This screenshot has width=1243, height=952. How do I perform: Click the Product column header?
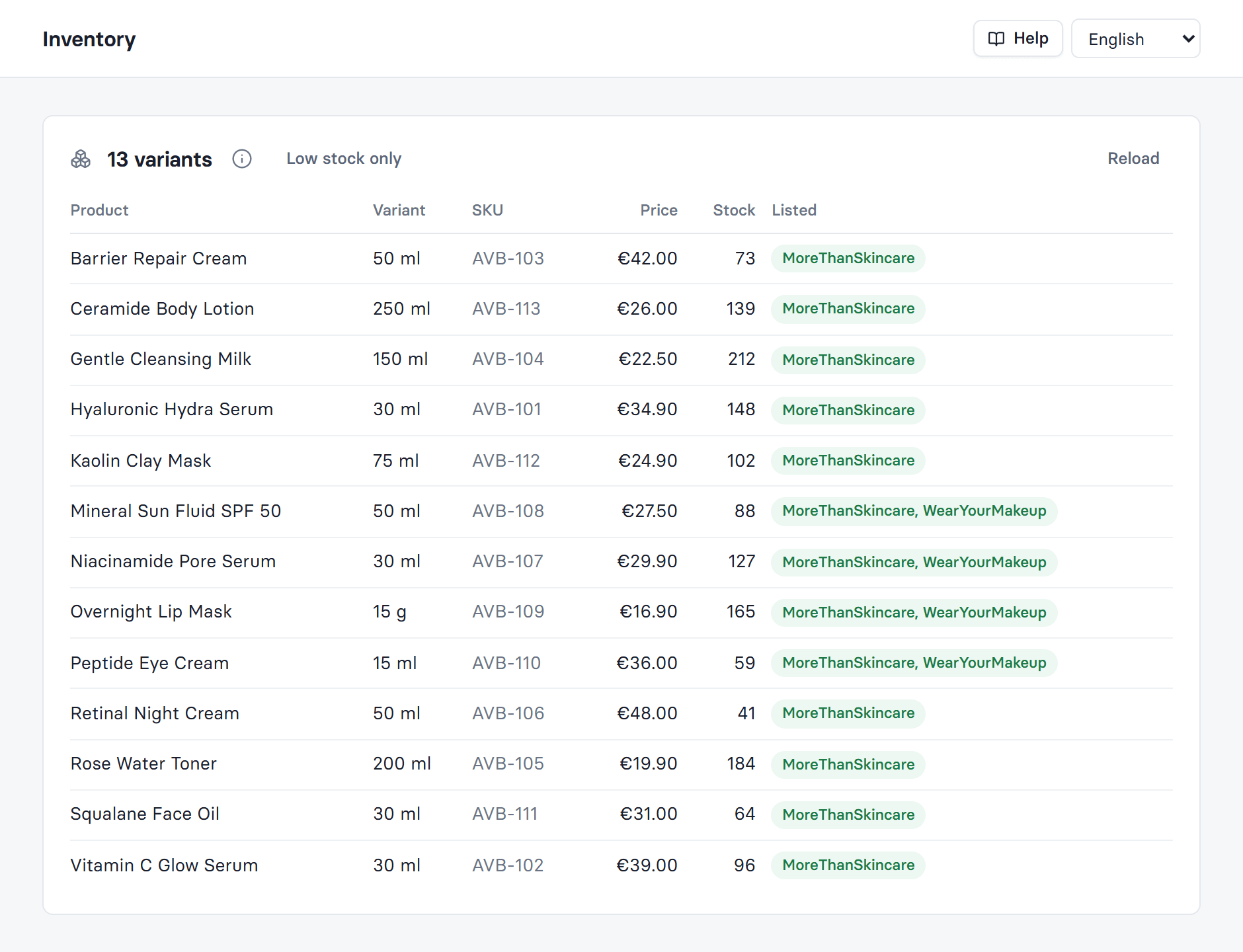[100, 210]
